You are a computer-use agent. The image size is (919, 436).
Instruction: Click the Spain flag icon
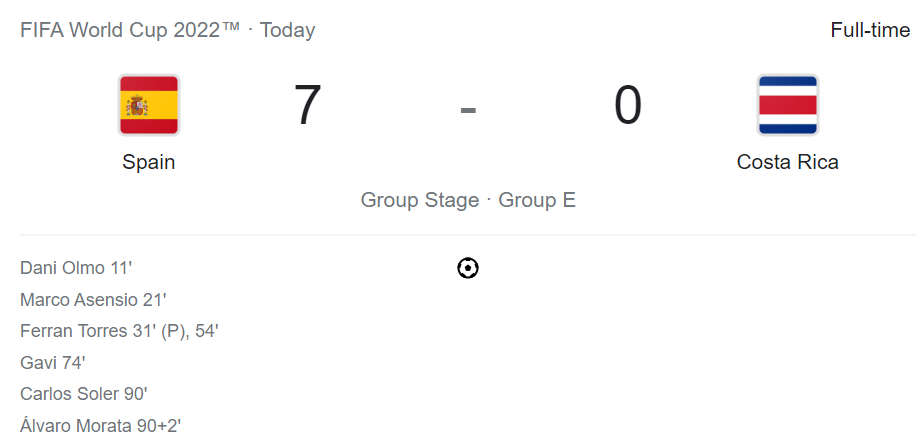149,105
